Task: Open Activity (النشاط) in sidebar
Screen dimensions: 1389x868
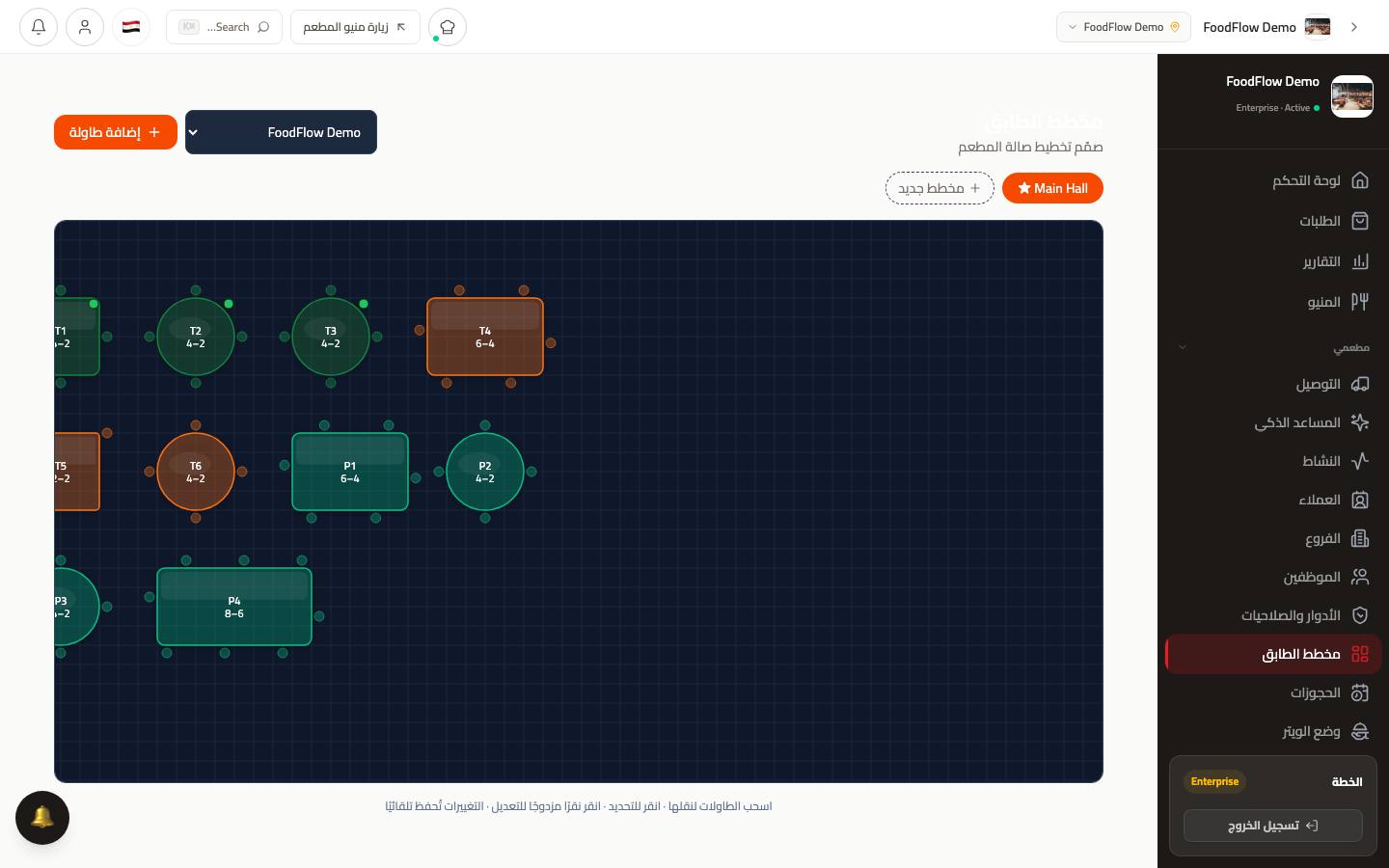Action: [x=1272, y=461]
